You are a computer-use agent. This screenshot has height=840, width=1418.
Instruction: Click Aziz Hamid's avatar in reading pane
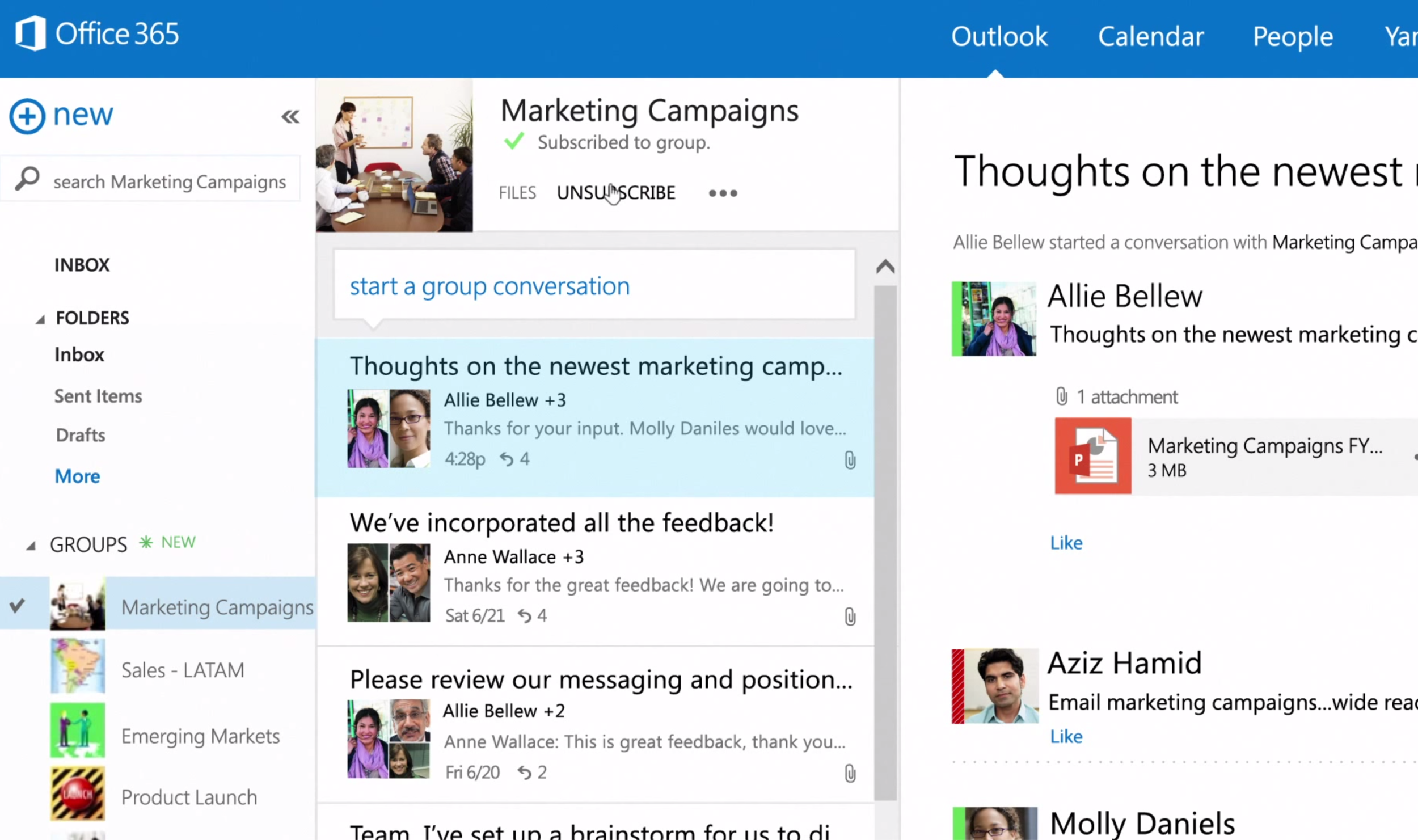(995, 686)
